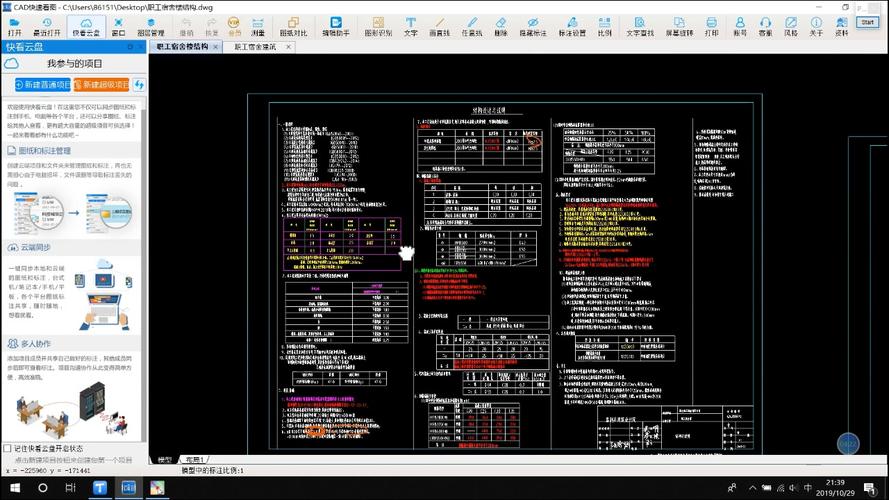Select the 任意线 freehand line tool
Viewport: 889px width, 500px height.
[x=472, y=27]
